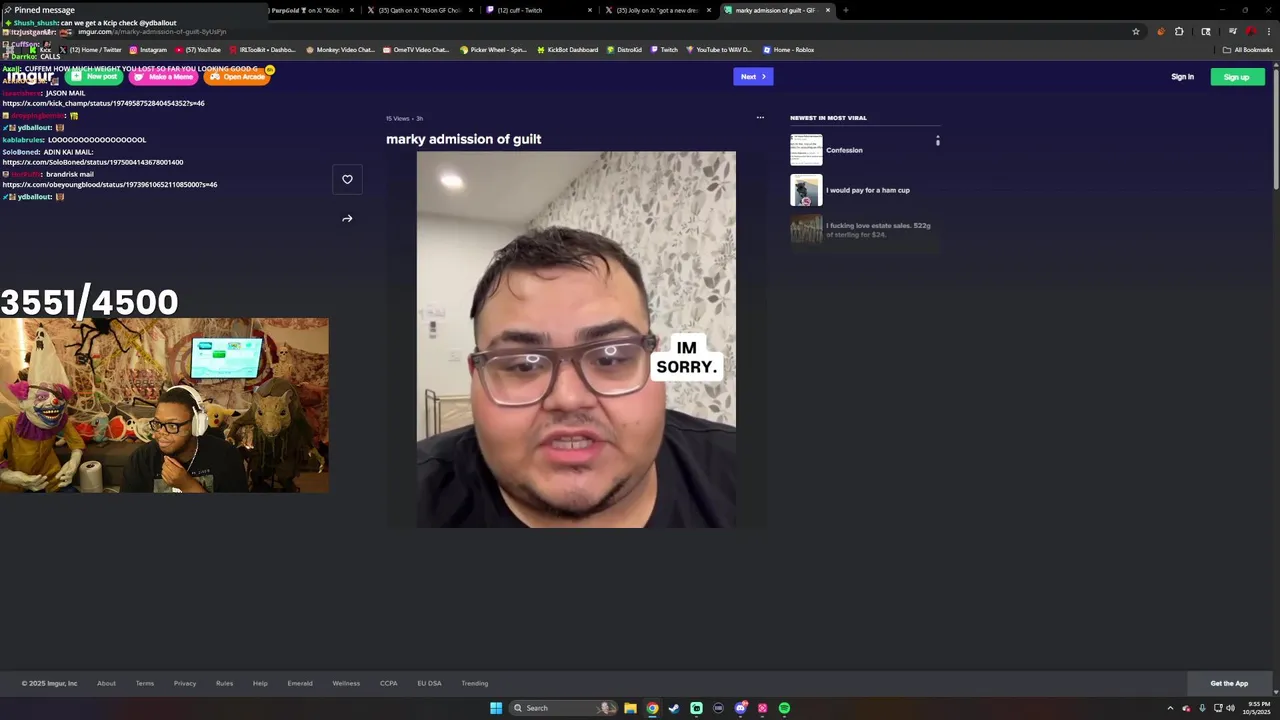The height and width of the screenshot is (720, 1280).
Task: Open File Explorer from the taskbar
Action: [x=630, y=708]
